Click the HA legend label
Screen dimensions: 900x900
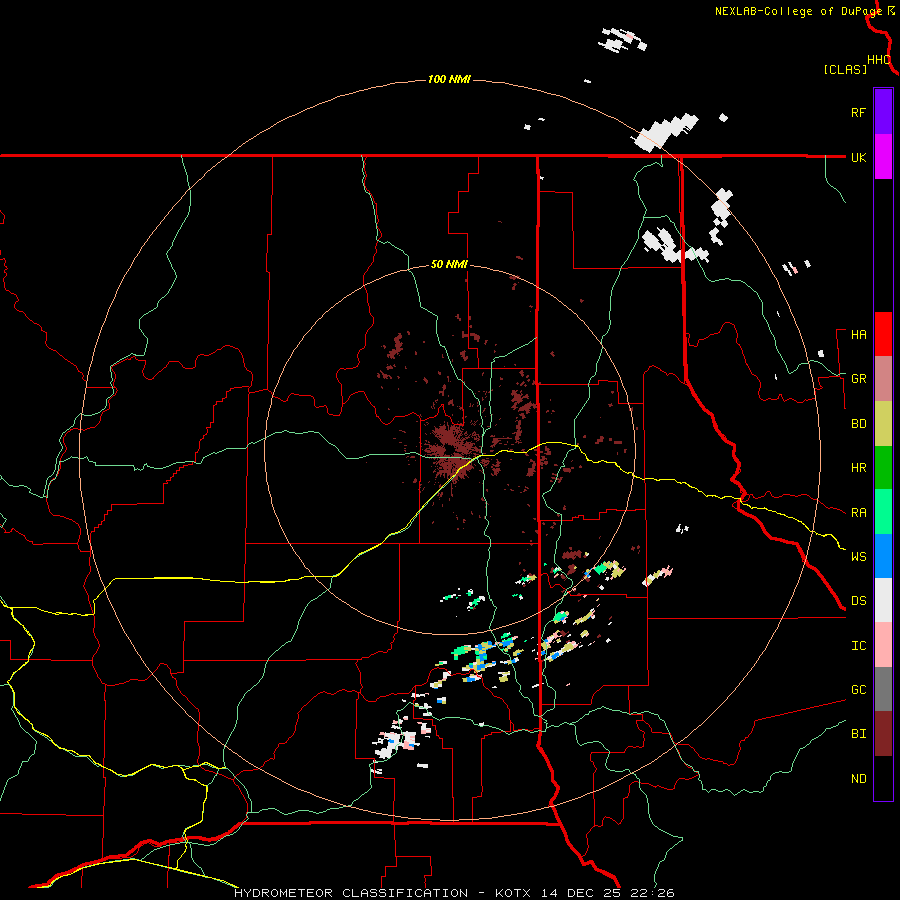pos(858,335)
